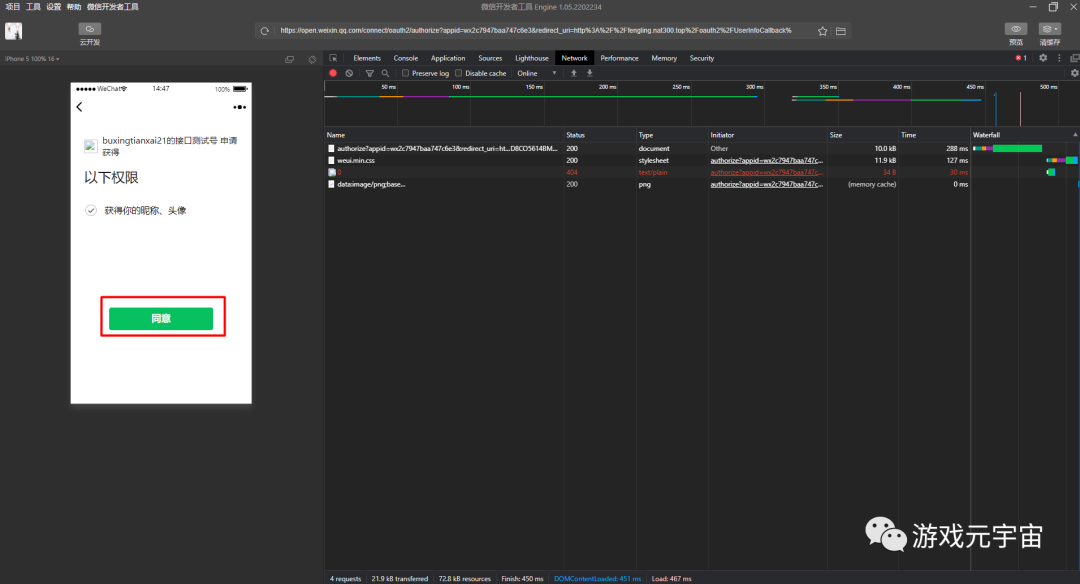Sort by the Initiator column header
The width and height of the screenshot is (1080, 584).
point(767,135)
